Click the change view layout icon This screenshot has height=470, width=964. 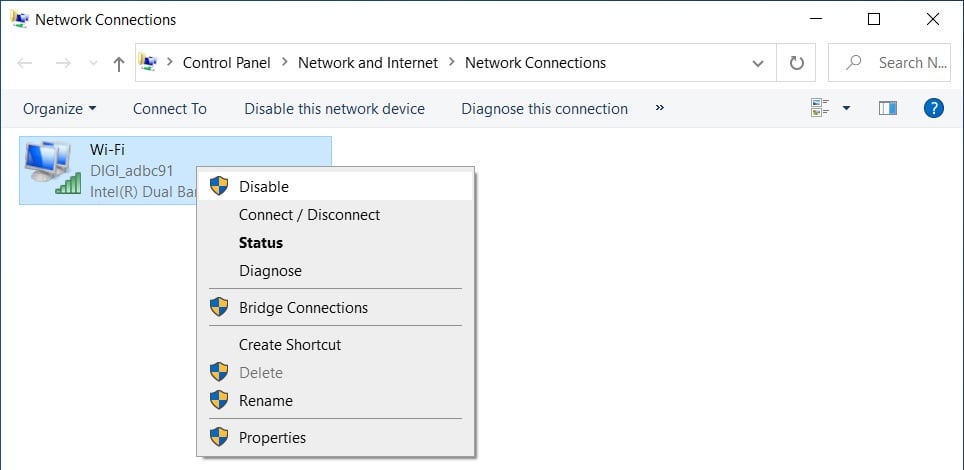pos(820,108)
